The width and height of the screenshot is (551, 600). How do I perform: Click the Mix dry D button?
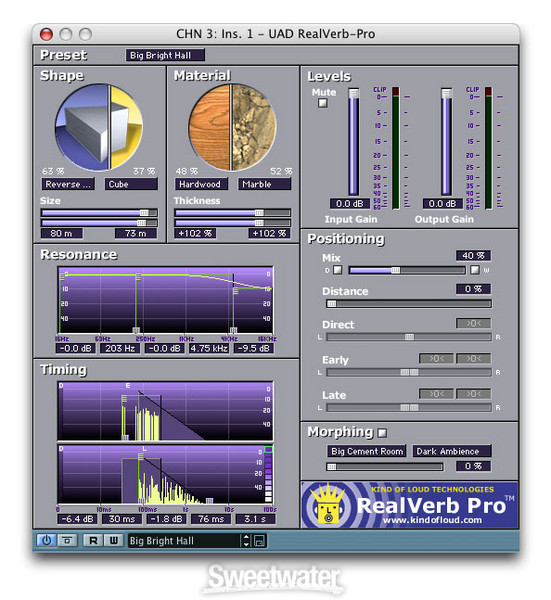(x=337, y=270)
